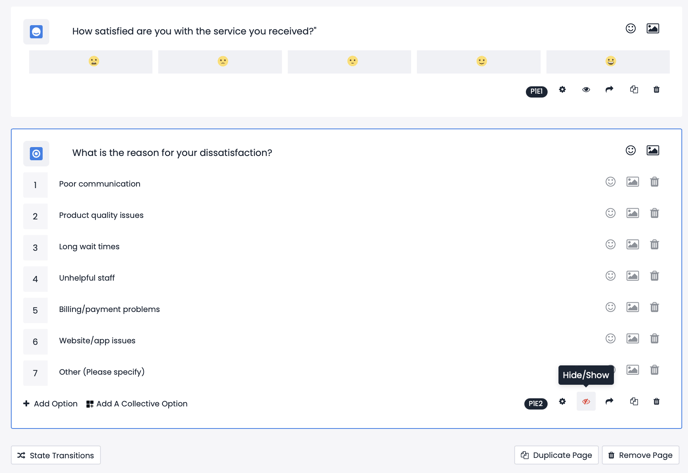This screenshot has height=473, width=688.
Task: Click share arrow on question P1E1
Action: (609, 90)
